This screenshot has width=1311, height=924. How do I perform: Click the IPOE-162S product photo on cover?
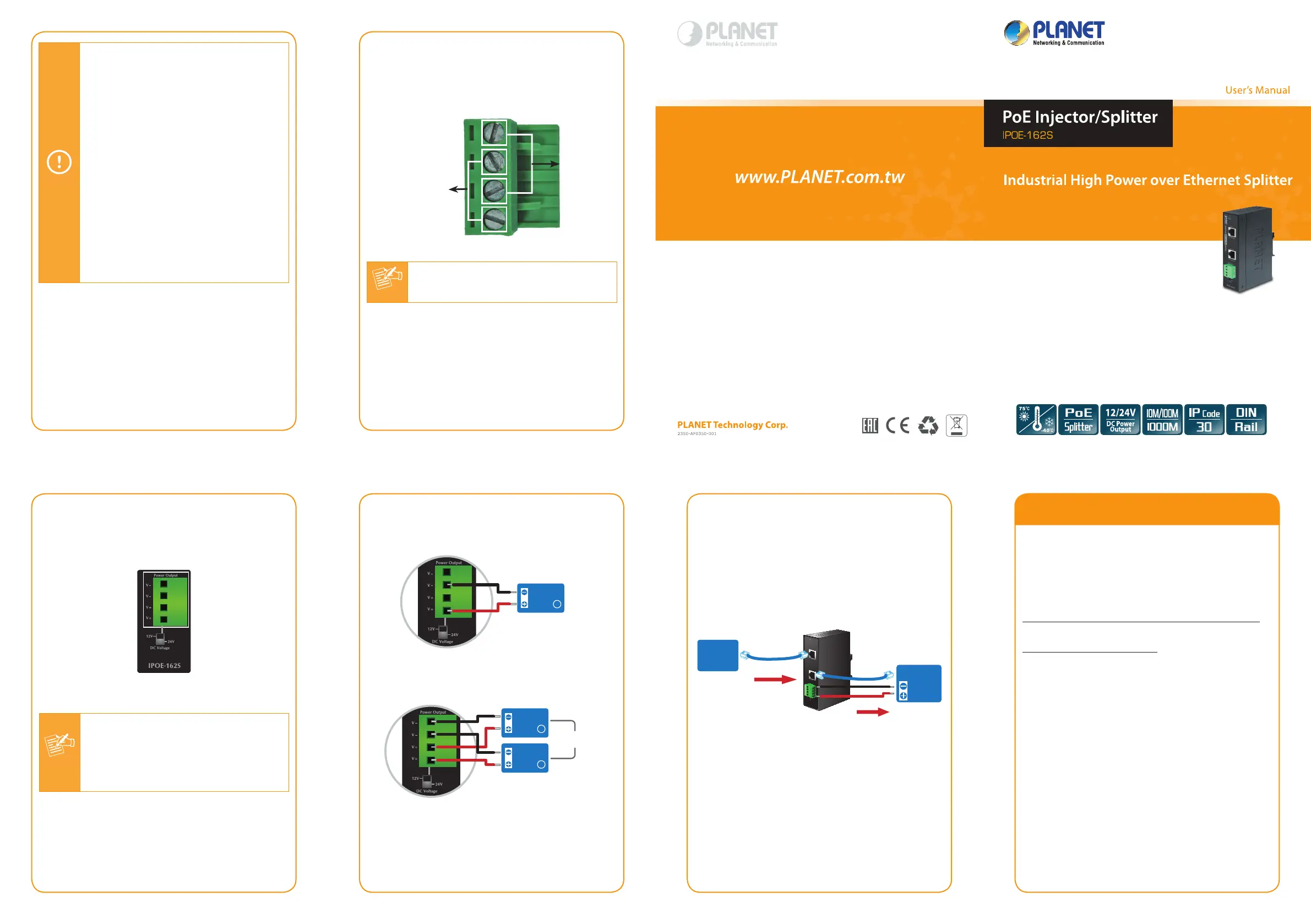point(1247,249)
